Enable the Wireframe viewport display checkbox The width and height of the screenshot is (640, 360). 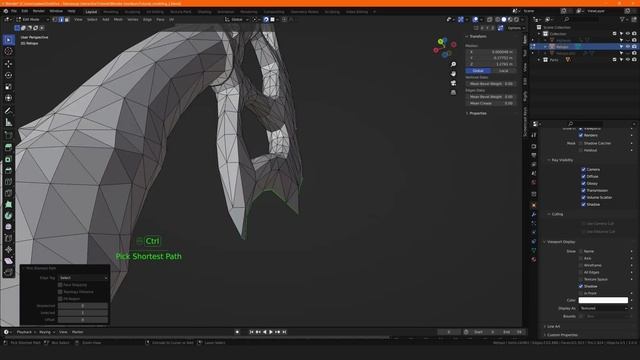pyautogui.click(x=581, y=265)
